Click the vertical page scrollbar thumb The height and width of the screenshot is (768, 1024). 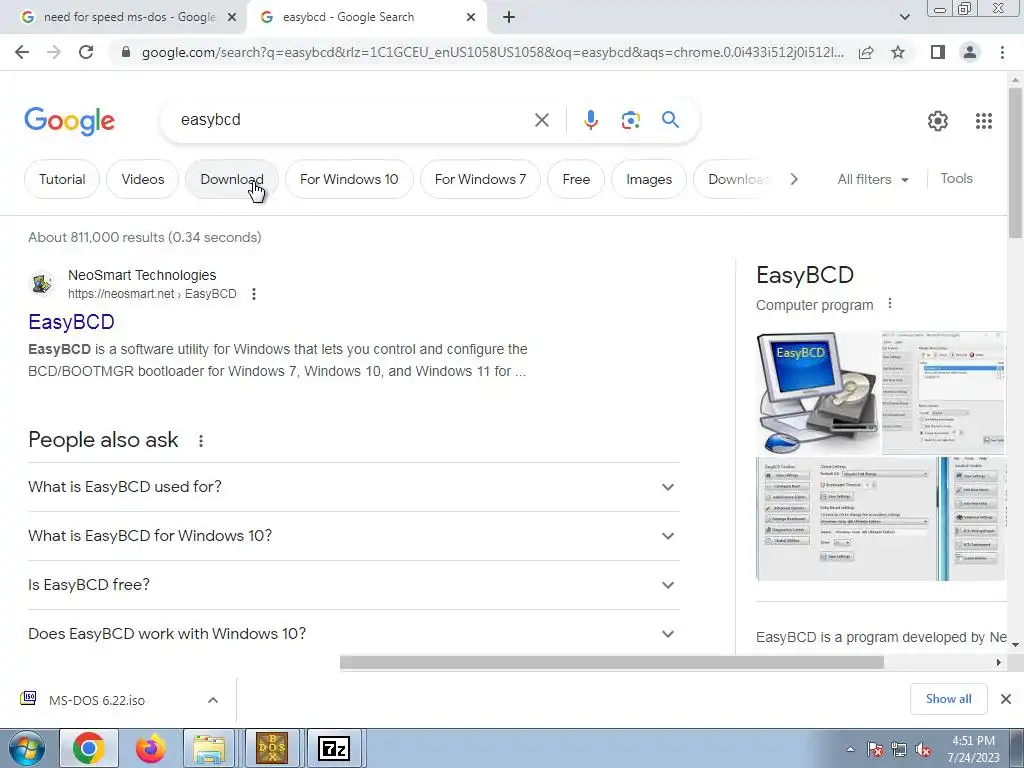click(1016, 162)
